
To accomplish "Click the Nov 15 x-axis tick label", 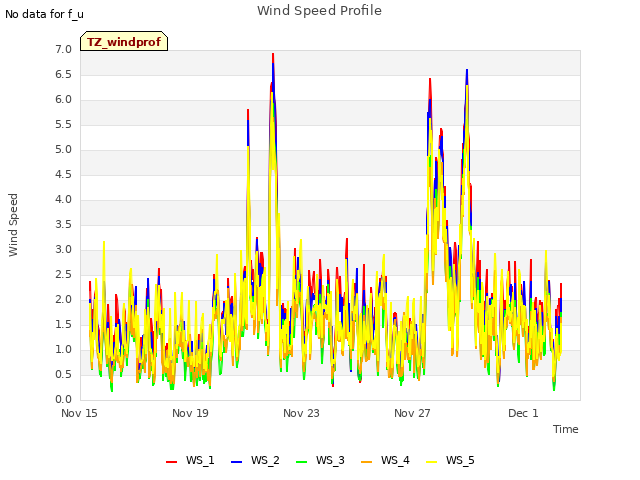I will tap(79, 413).
